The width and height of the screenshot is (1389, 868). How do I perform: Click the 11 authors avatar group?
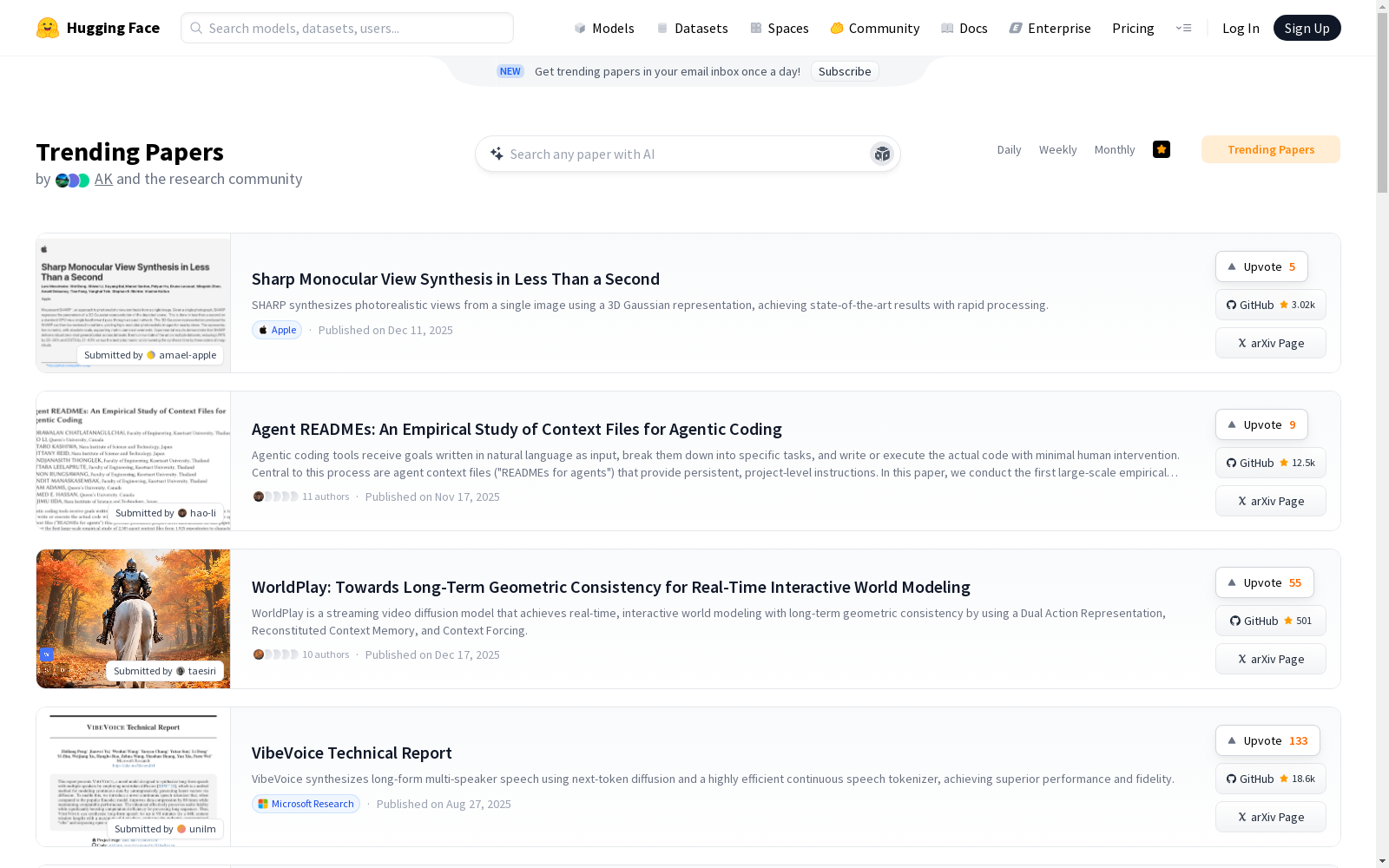pyautogui.click(x=300, y=496)
